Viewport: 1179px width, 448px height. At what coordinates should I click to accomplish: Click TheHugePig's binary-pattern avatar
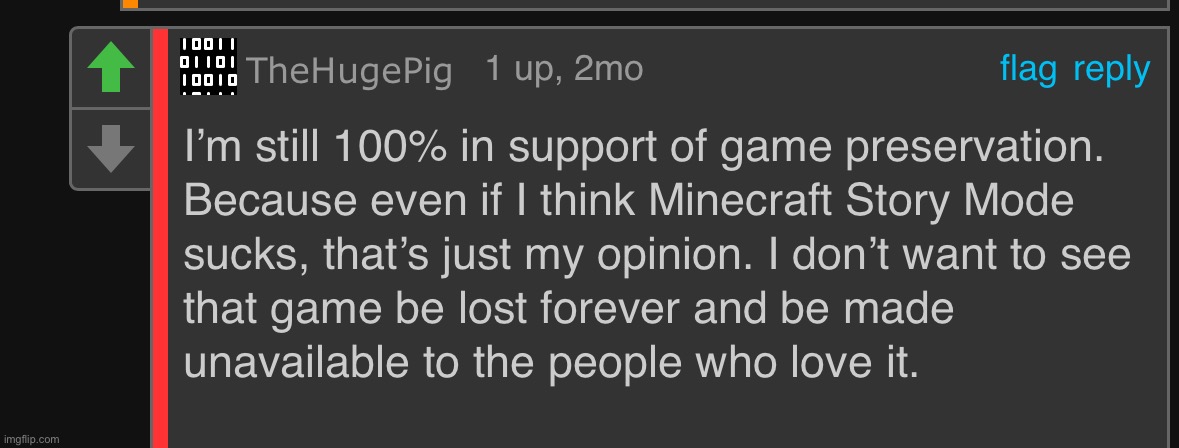click(208, 67)
